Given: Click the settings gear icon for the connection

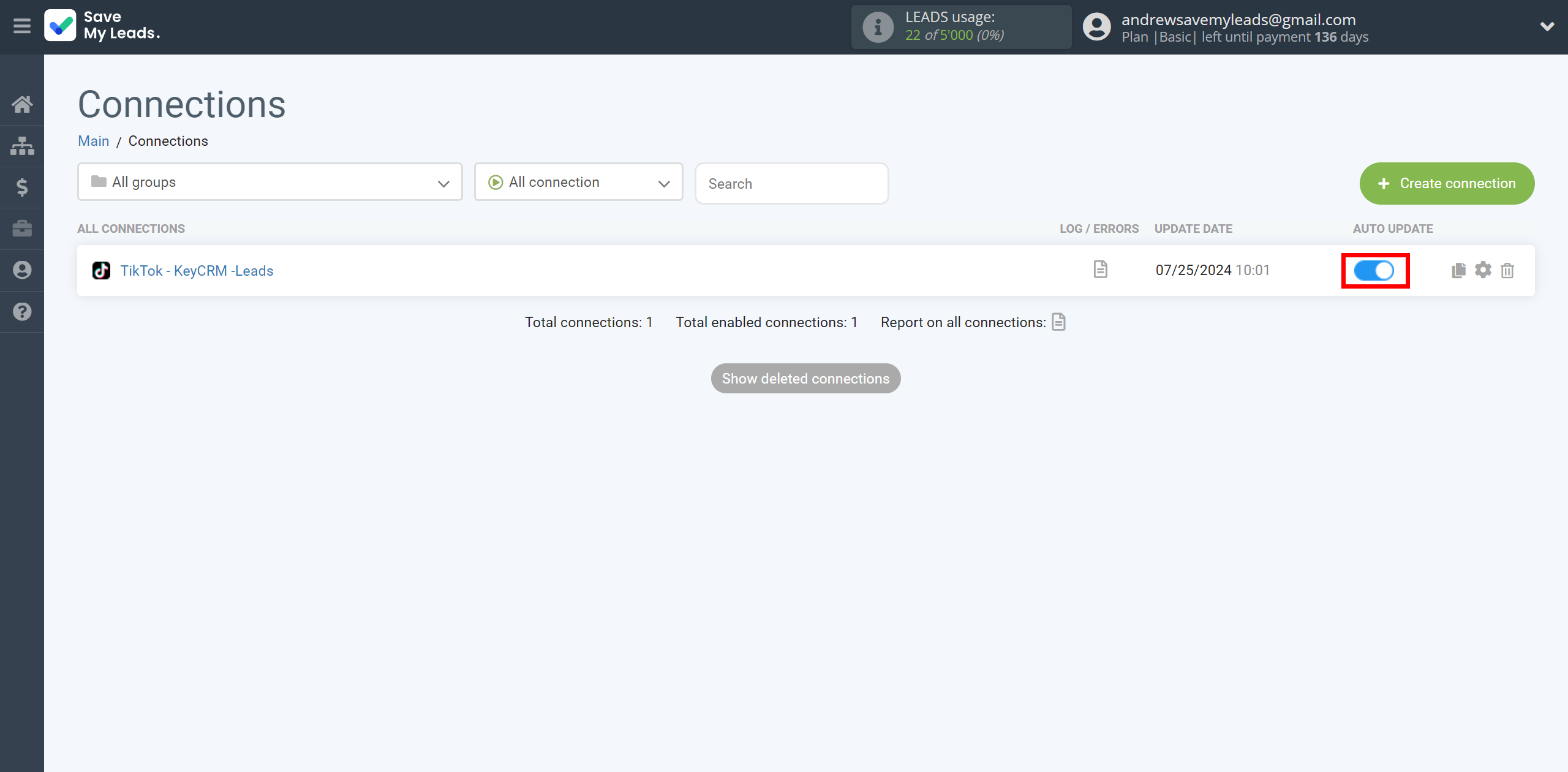Looking at the screenshot, I should pos(1484,270).
